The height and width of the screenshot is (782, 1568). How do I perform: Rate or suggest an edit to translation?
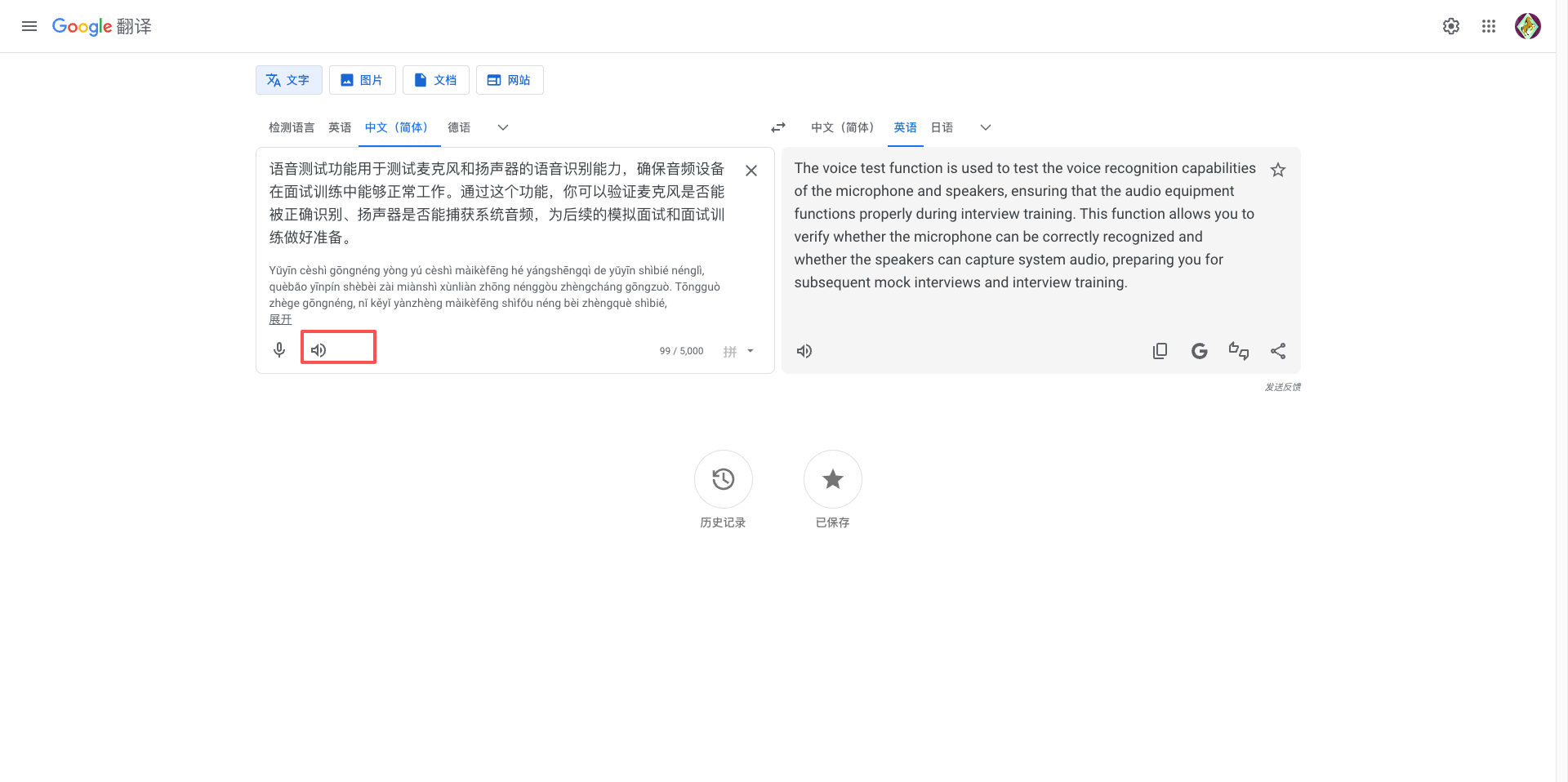click(x=1238, y=350)
